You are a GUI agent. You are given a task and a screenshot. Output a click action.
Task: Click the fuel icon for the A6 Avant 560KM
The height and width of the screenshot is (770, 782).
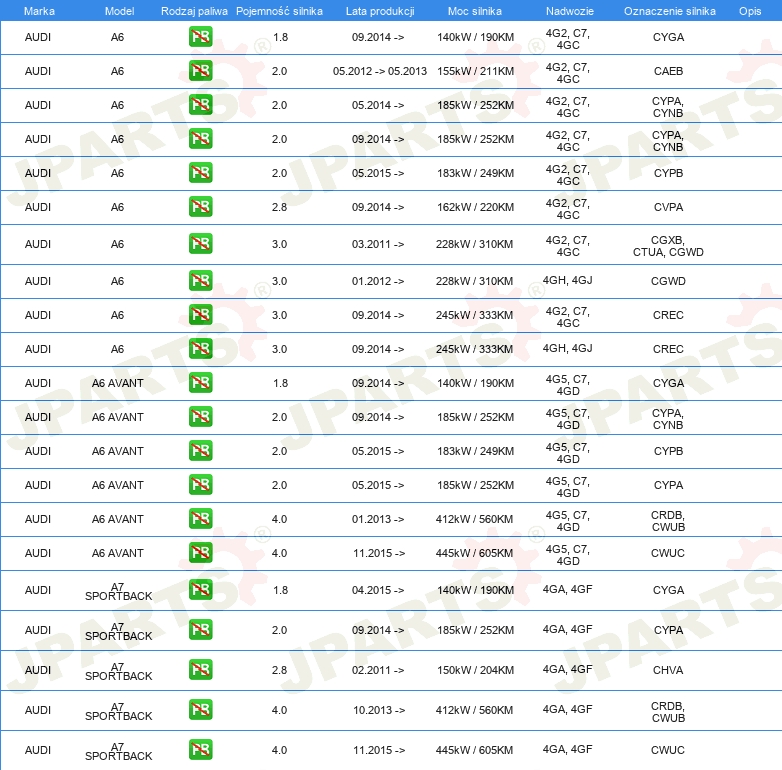[x=200, y=519]
